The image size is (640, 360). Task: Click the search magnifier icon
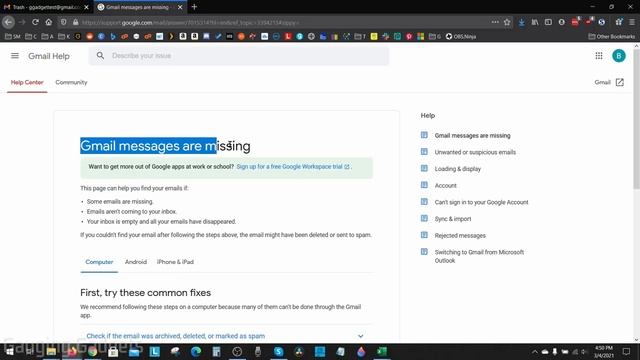100,56
